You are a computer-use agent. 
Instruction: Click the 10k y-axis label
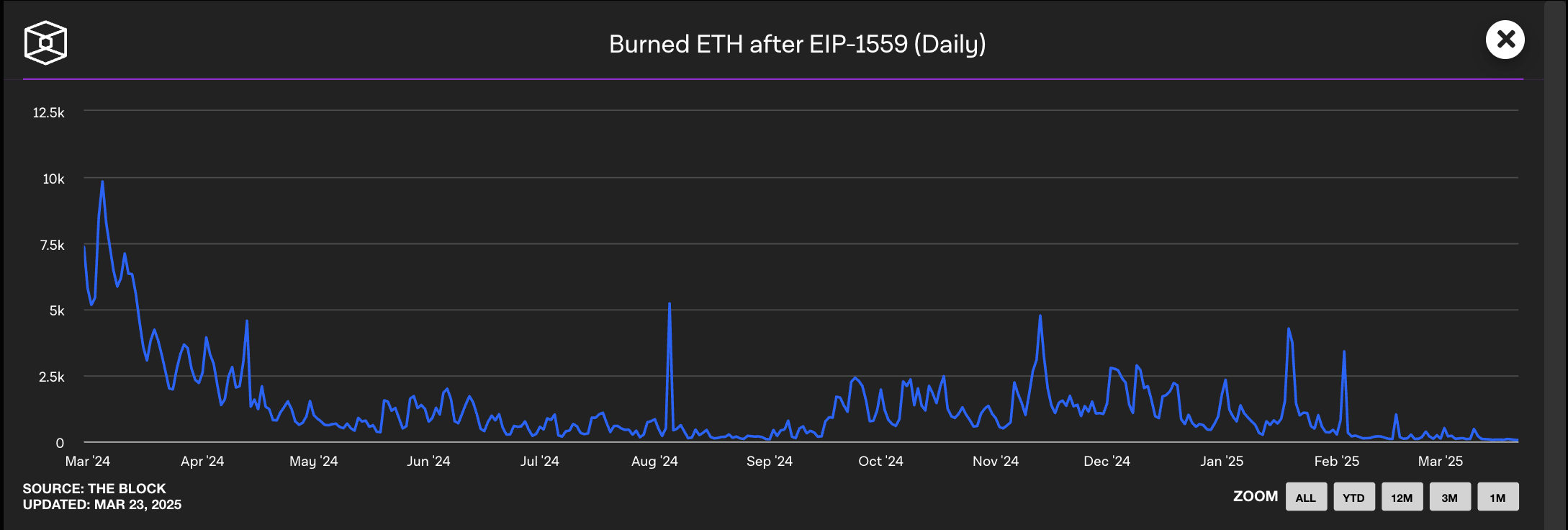(x=53, y=179)
